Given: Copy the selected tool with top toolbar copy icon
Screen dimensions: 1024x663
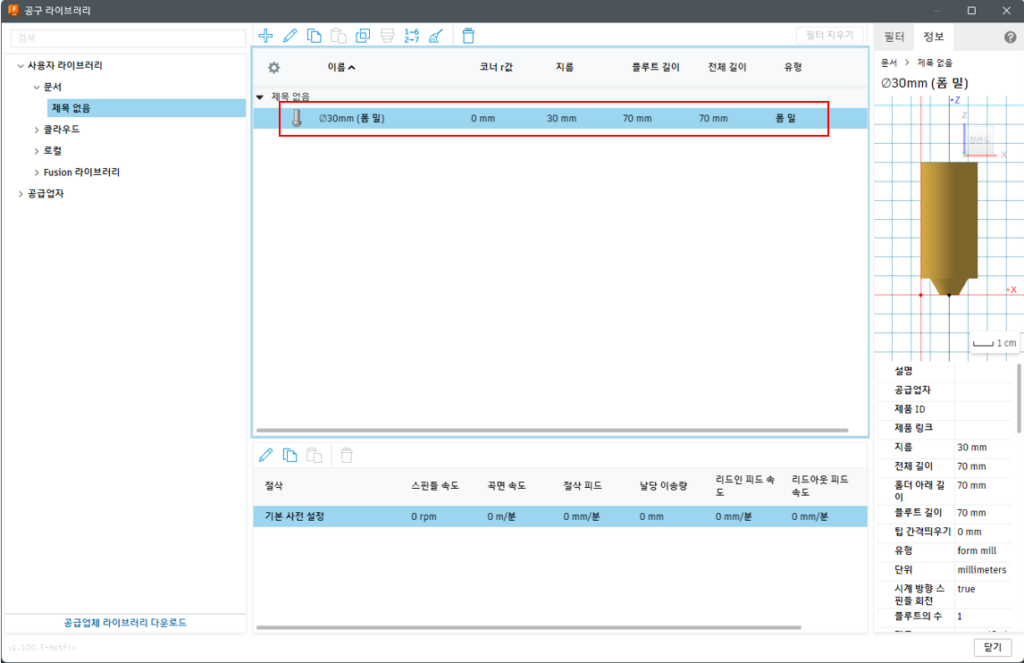Looking at the screenshot, I should pos(314,35).
